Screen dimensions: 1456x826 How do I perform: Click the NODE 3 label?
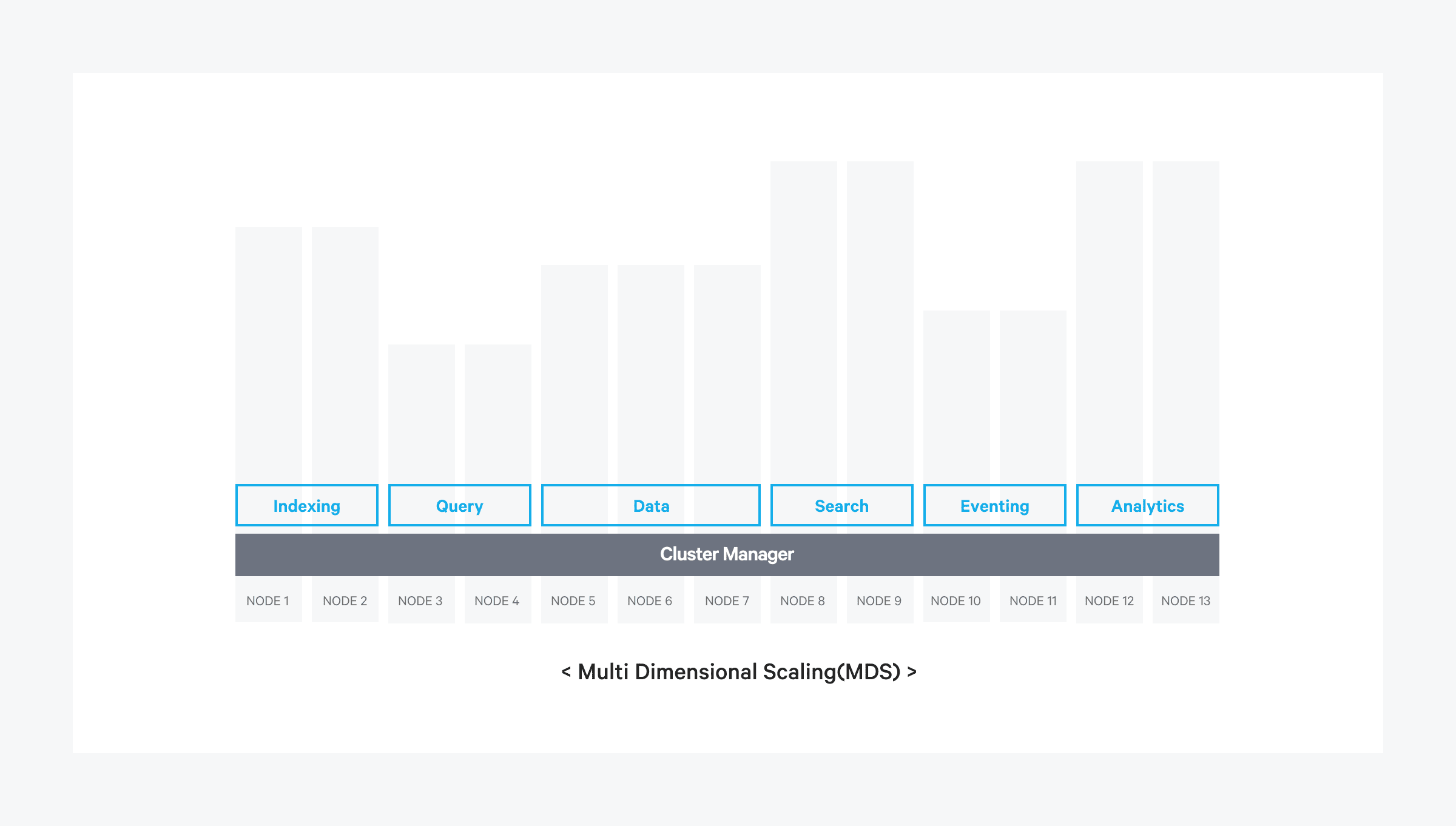click(x=420, y=601)
